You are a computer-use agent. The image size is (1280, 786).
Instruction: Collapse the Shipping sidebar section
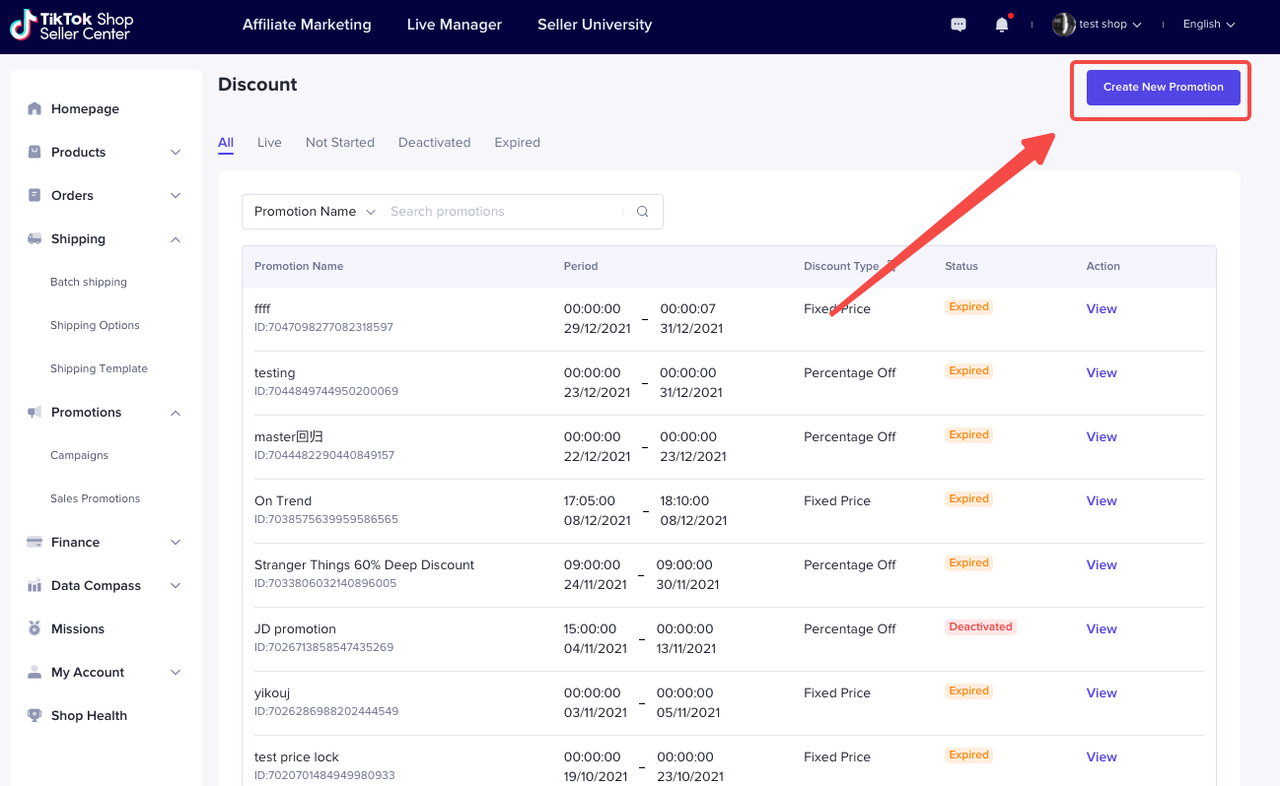175,239
